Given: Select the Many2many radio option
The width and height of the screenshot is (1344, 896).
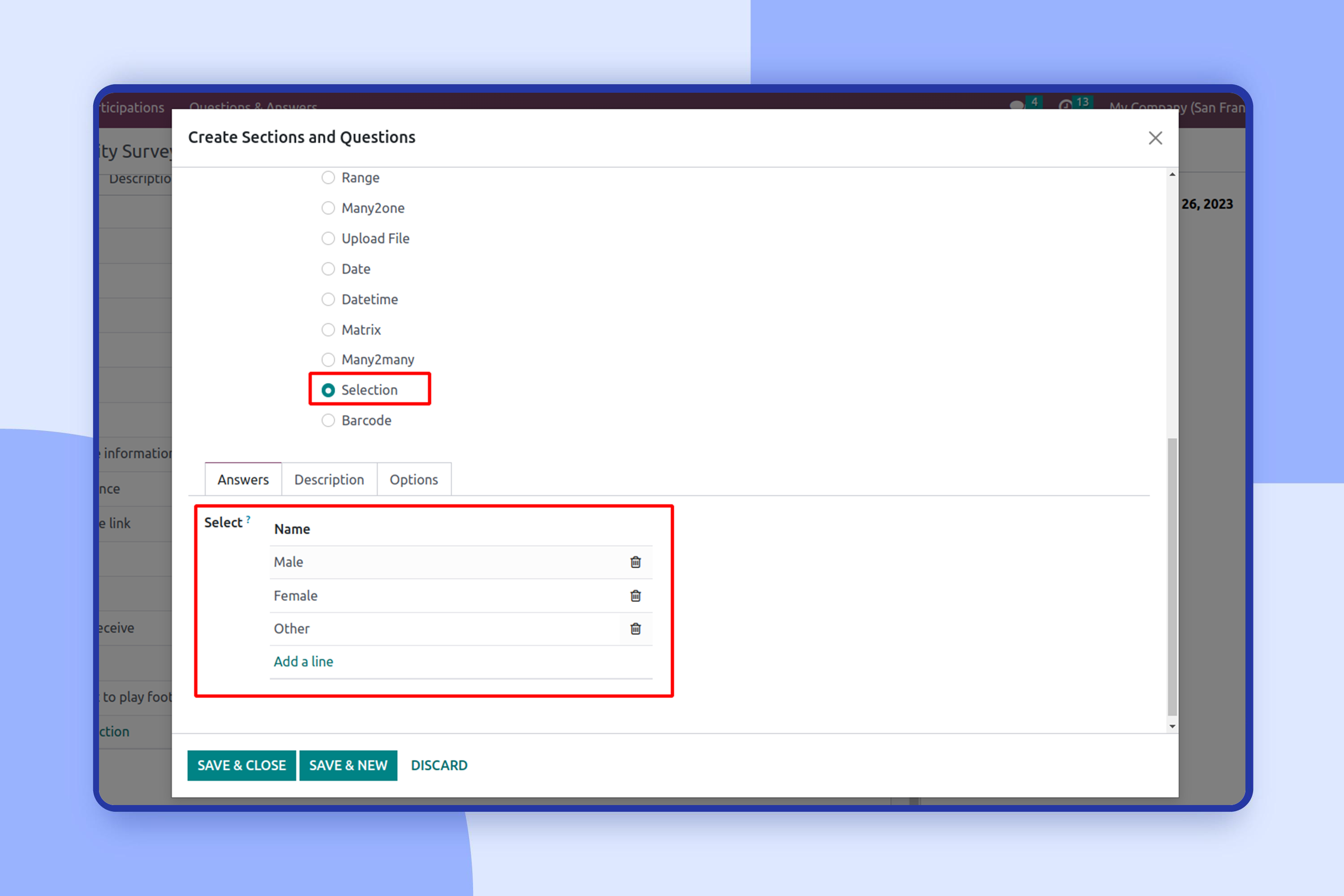Looking at the screenshot, I should (x=328, y=359).
